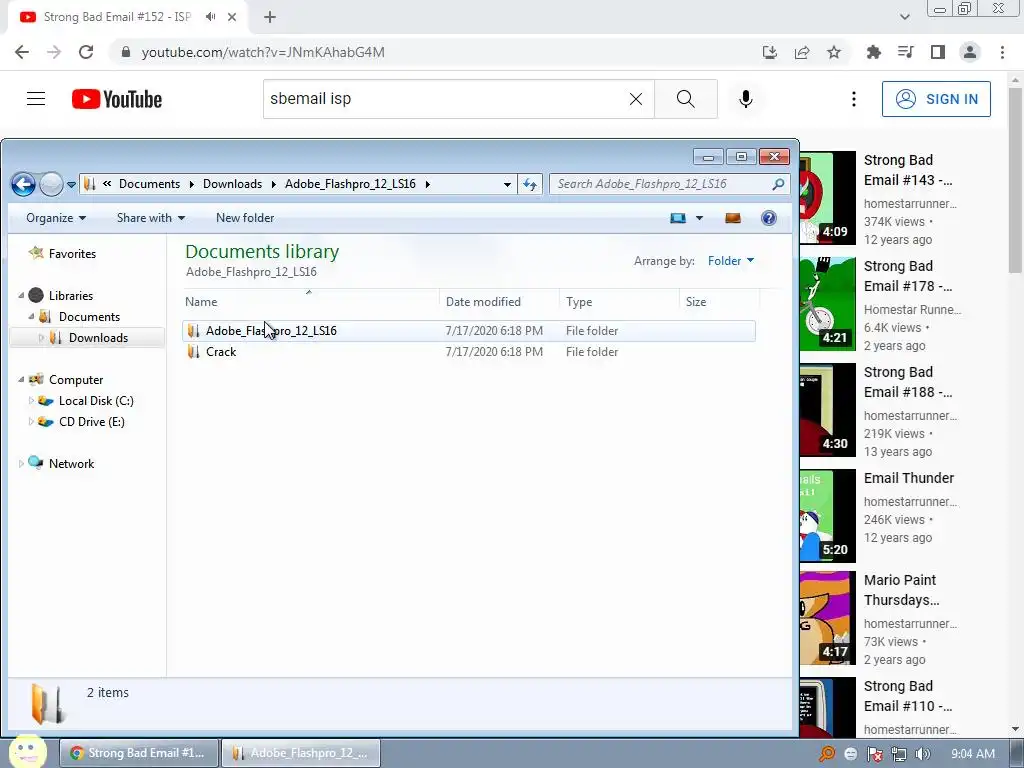Viewport: 1024px width, 768px height.
Task: Click the YouTube search button
Action: pos(686,99)
